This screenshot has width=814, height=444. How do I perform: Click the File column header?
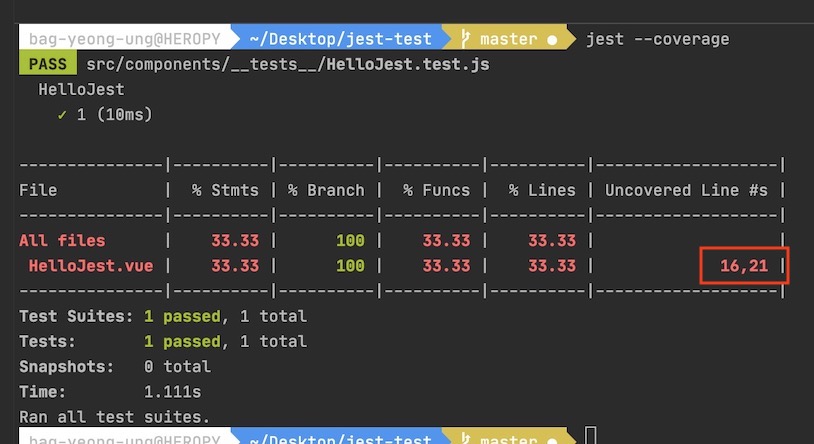tap(38, 190)
